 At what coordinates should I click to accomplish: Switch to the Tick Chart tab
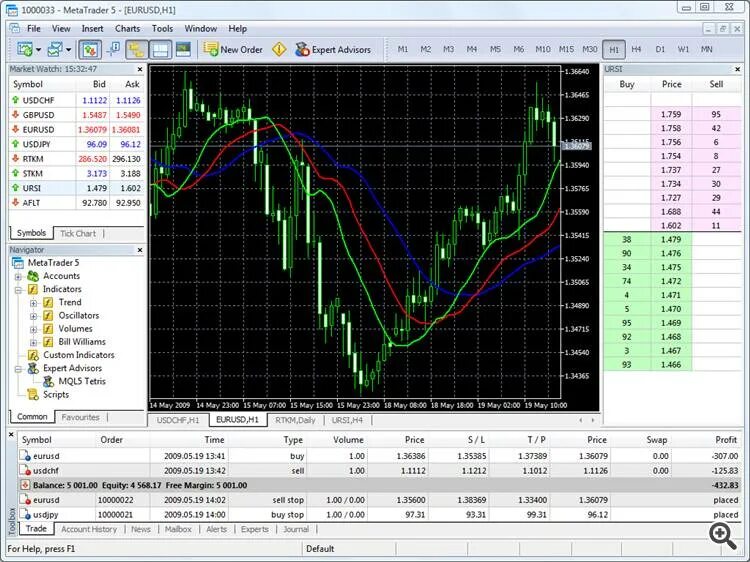(x=78, y=233)
